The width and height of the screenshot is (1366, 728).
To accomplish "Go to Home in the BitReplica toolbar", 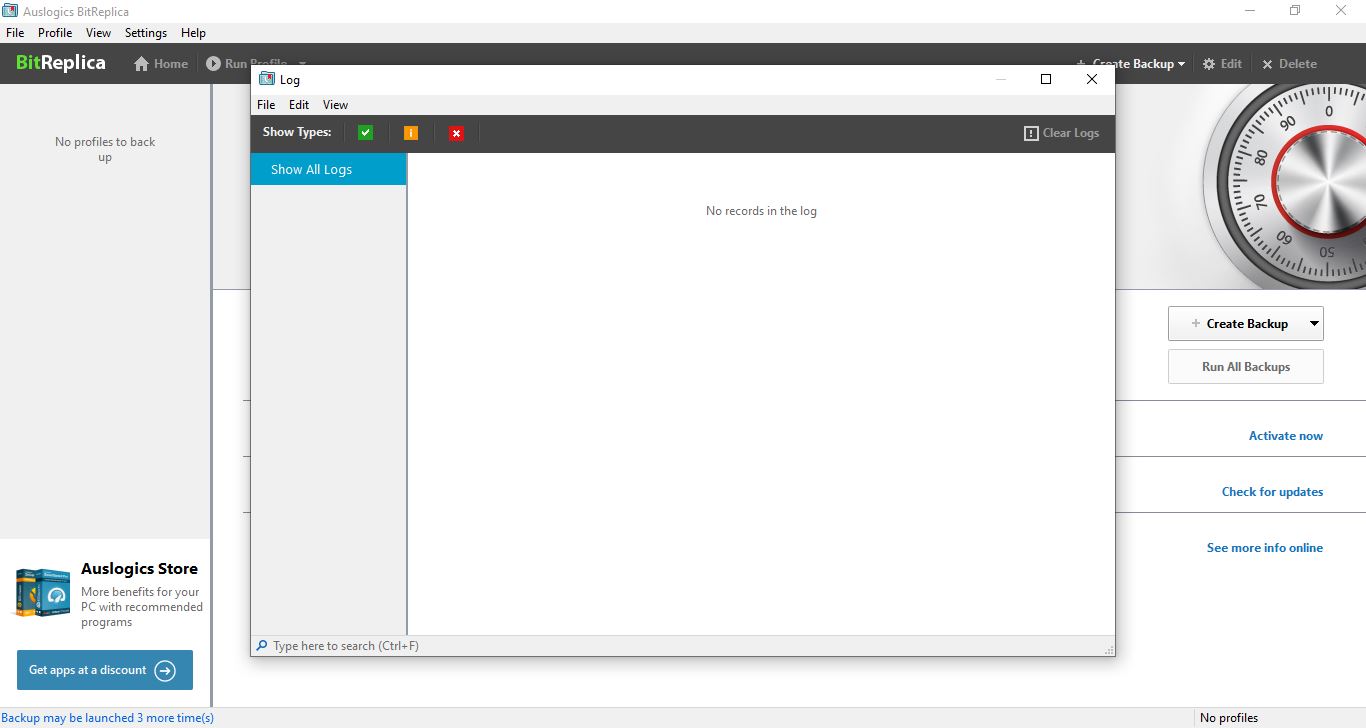I will [161, 64].
